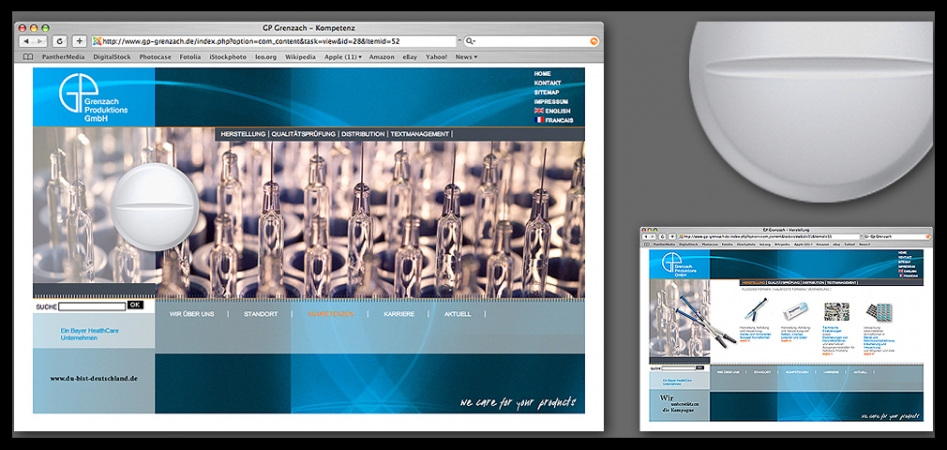Reload the page with the refresh button
Viewport: 947px width, 450px height.
[60, 41]
